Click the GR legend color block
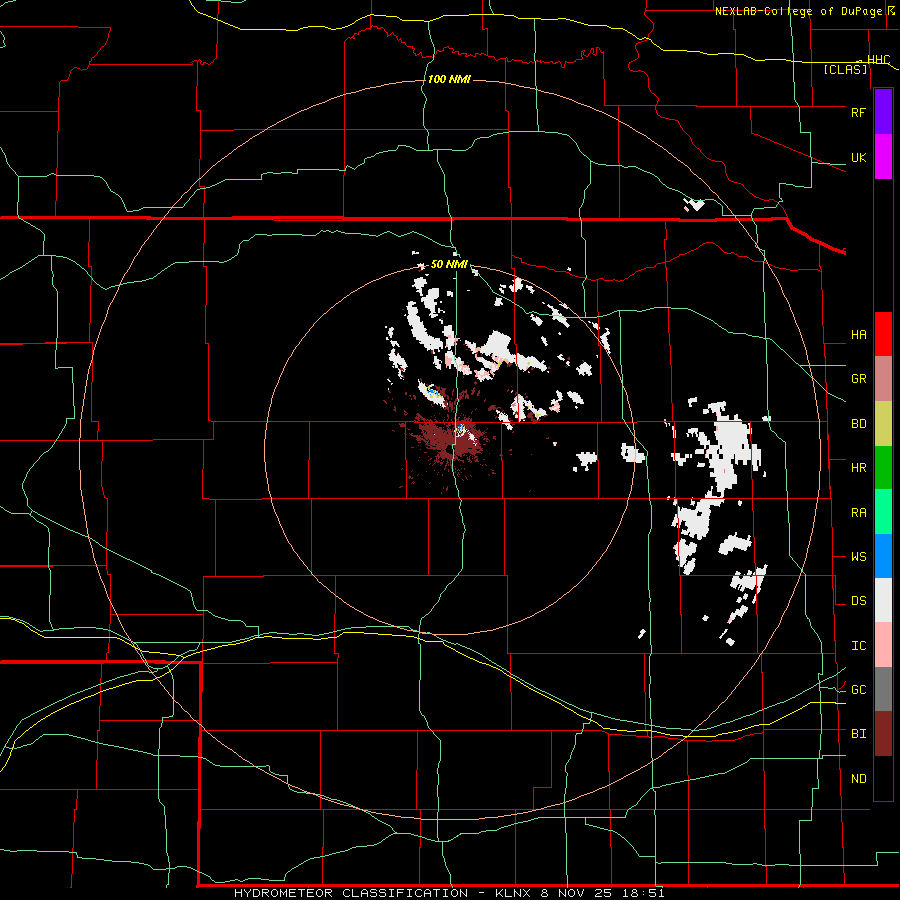Viewport: 900px width, 900px height. 883,379
